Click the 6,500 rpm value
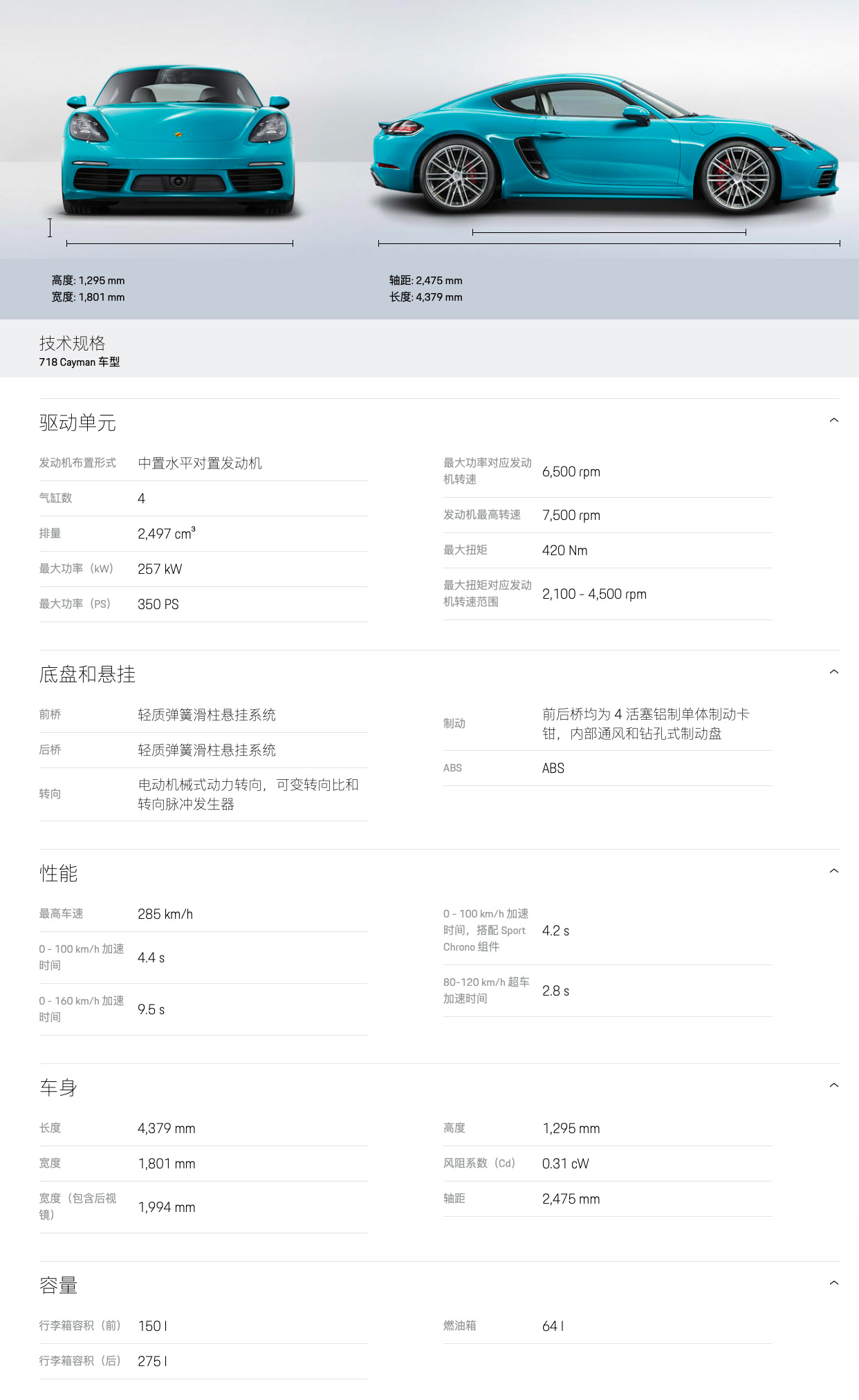The height and width of the screenshot is (1400, 859). [571, 472]
